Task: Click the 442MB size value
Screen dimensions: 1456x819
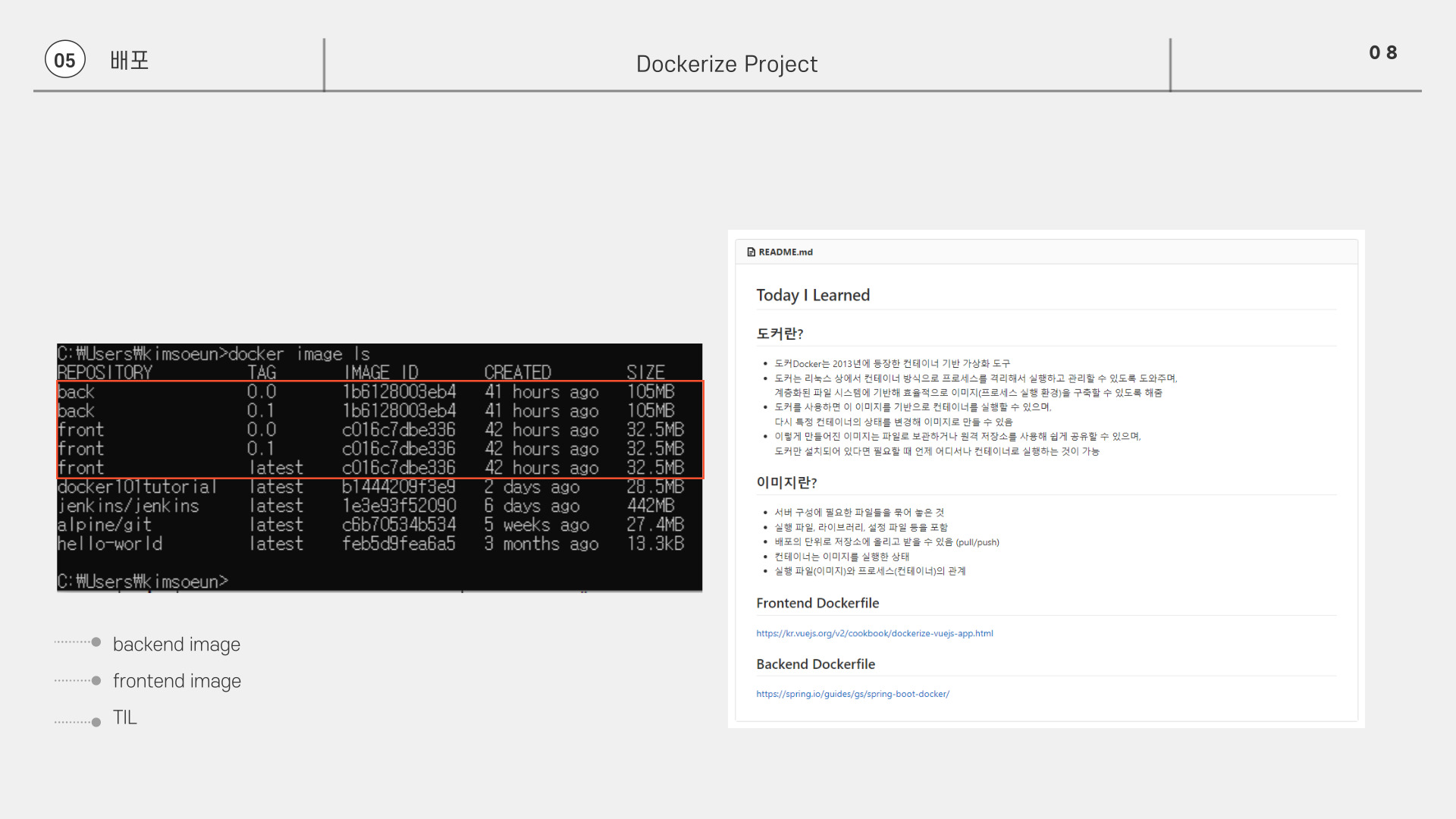Action: (x=651, y=506)
